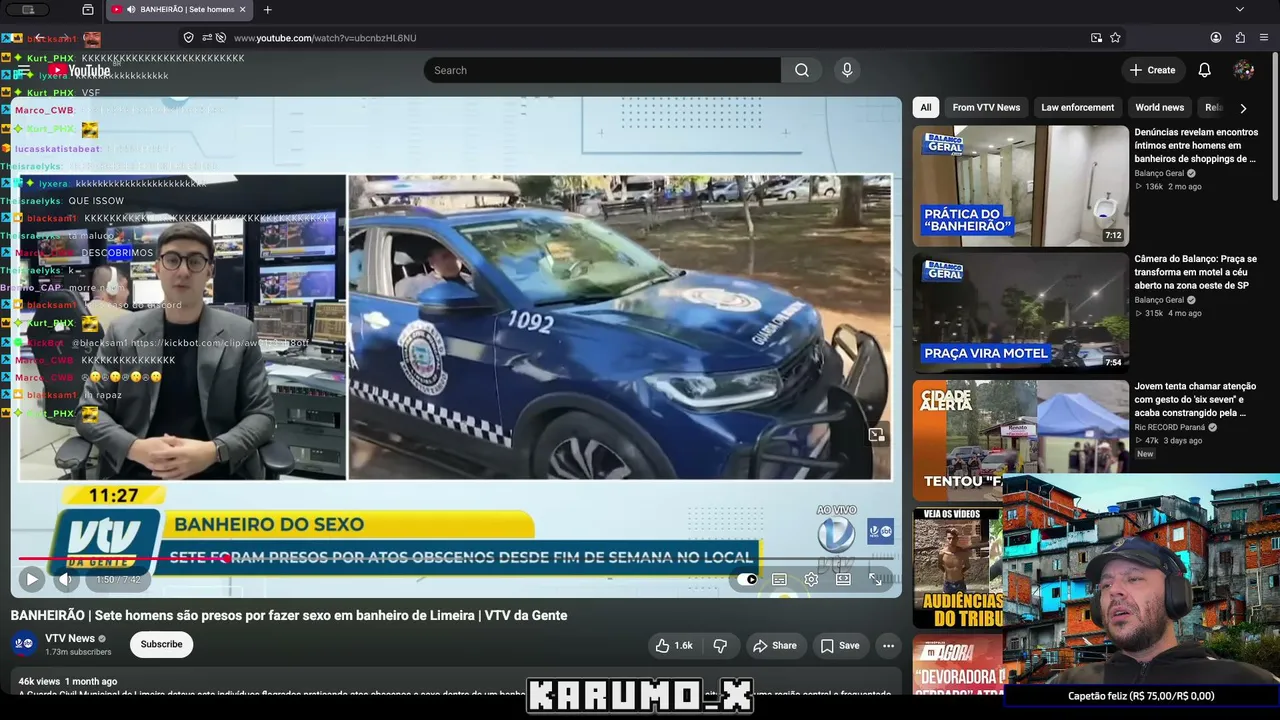Switch to the BANHEIRÃO YouTube tab
The width and height of the screenshot is (1280, 720).
tap(178, 10)
